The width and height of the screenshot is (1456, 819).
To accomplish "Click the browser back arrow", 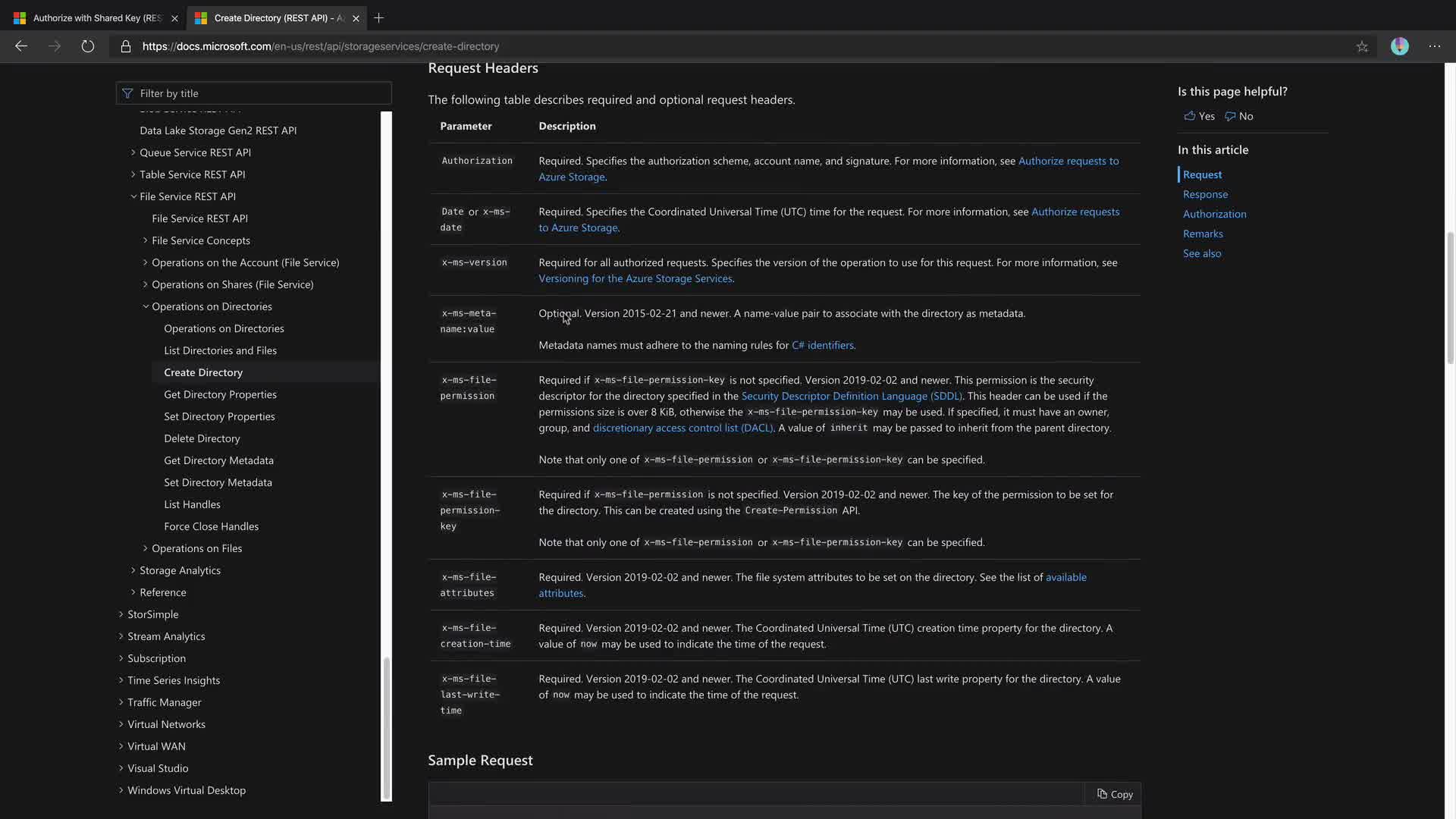I will point(21,46).
